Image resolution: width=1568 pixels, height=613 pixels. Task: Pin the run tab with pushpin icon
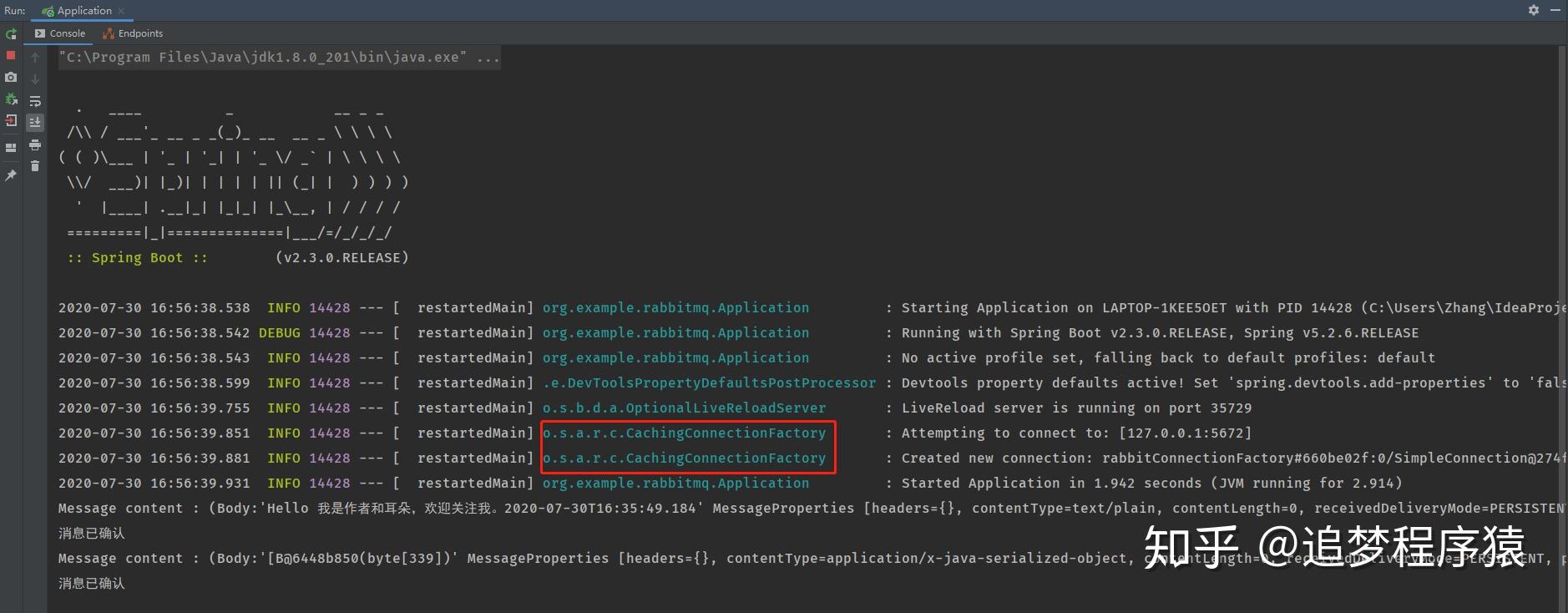click(11, 175)
